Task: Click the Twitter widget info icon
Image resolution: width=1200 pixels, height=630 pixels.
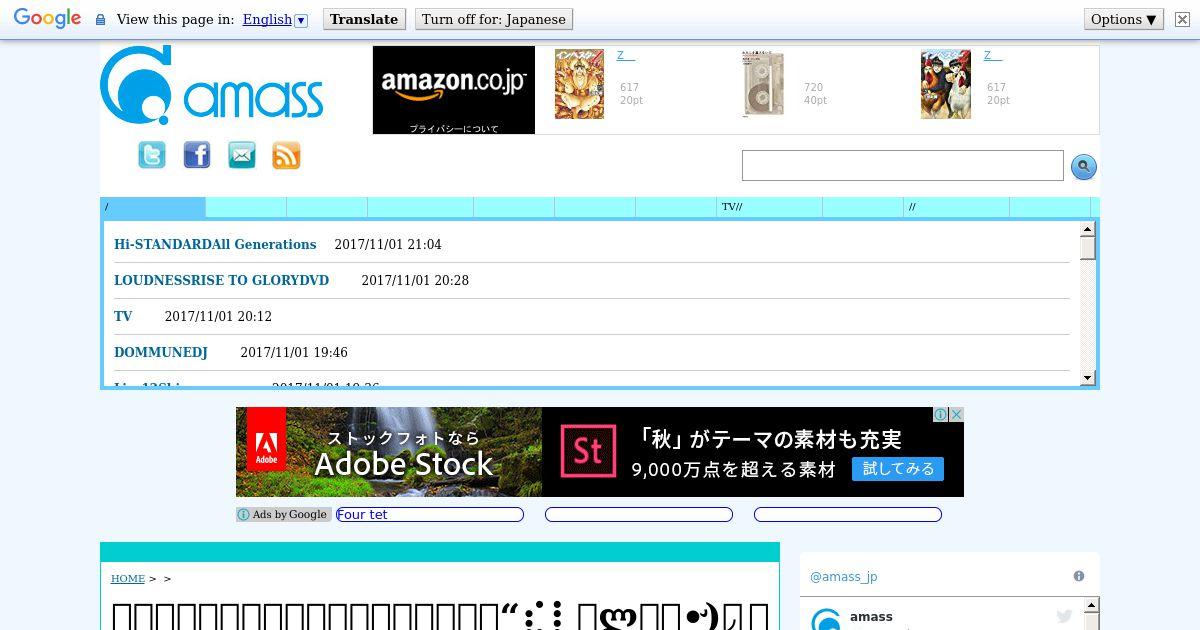Action: [1079, 576]
